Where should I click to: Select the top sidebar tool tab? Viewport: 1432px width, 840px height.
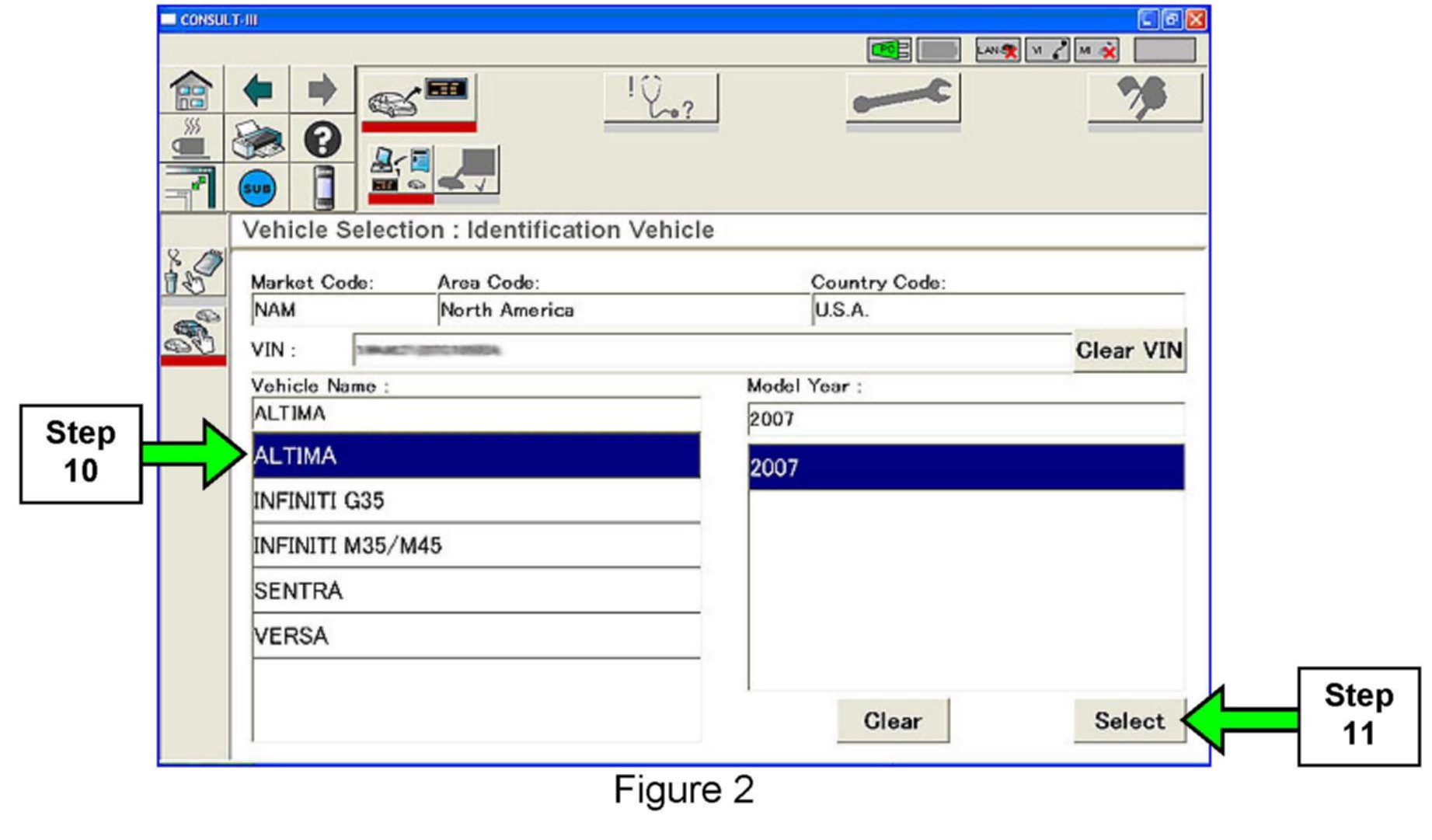[193, 272]
